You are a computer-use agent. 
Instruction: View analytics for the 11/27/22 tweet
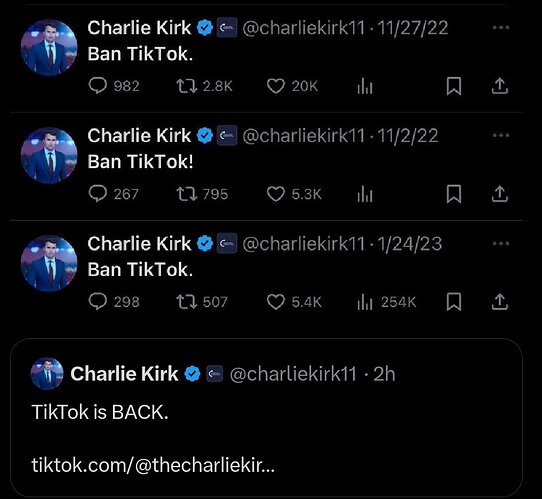click(365, 86)
